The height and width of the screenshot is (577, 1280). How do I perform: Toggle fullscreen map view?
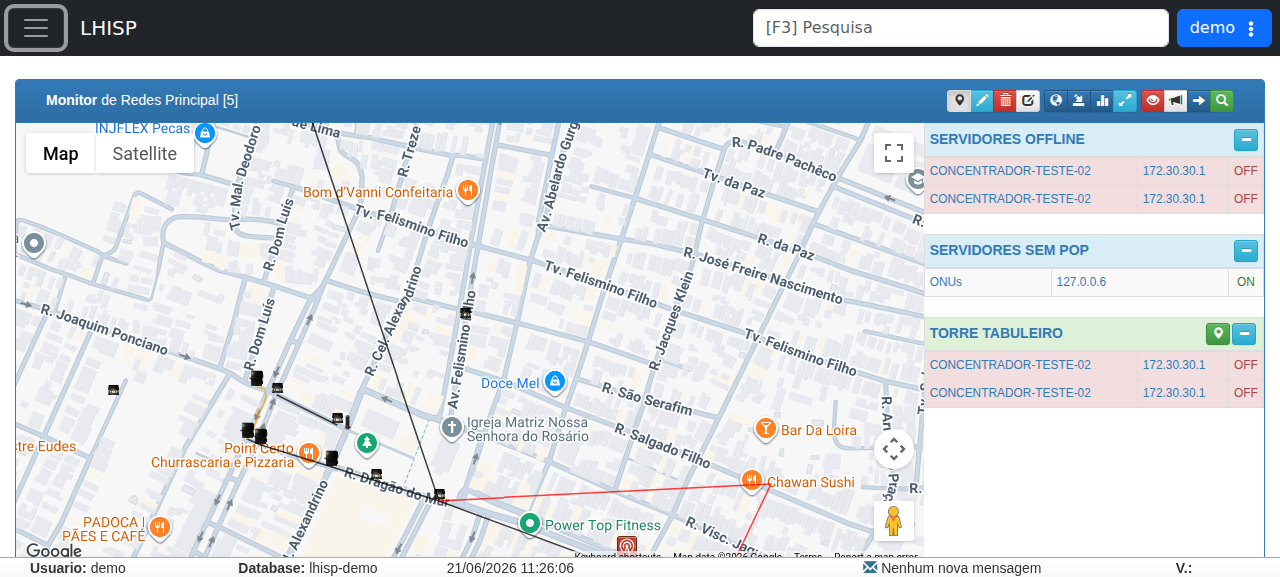(x=894, y=153)
